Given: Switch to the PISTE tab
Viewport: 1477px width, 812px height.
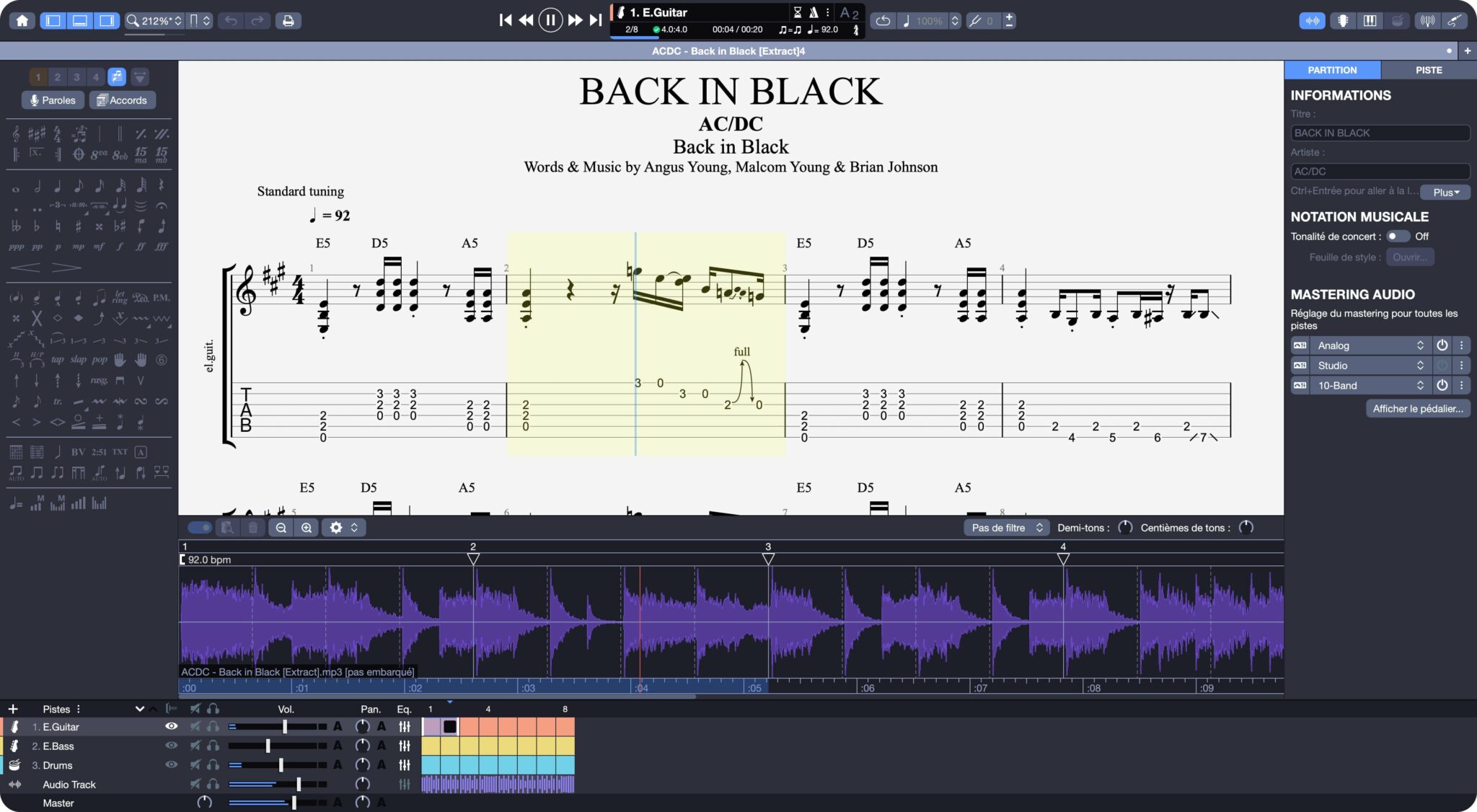Looking at the screenshot, I should pos(1429,69).
